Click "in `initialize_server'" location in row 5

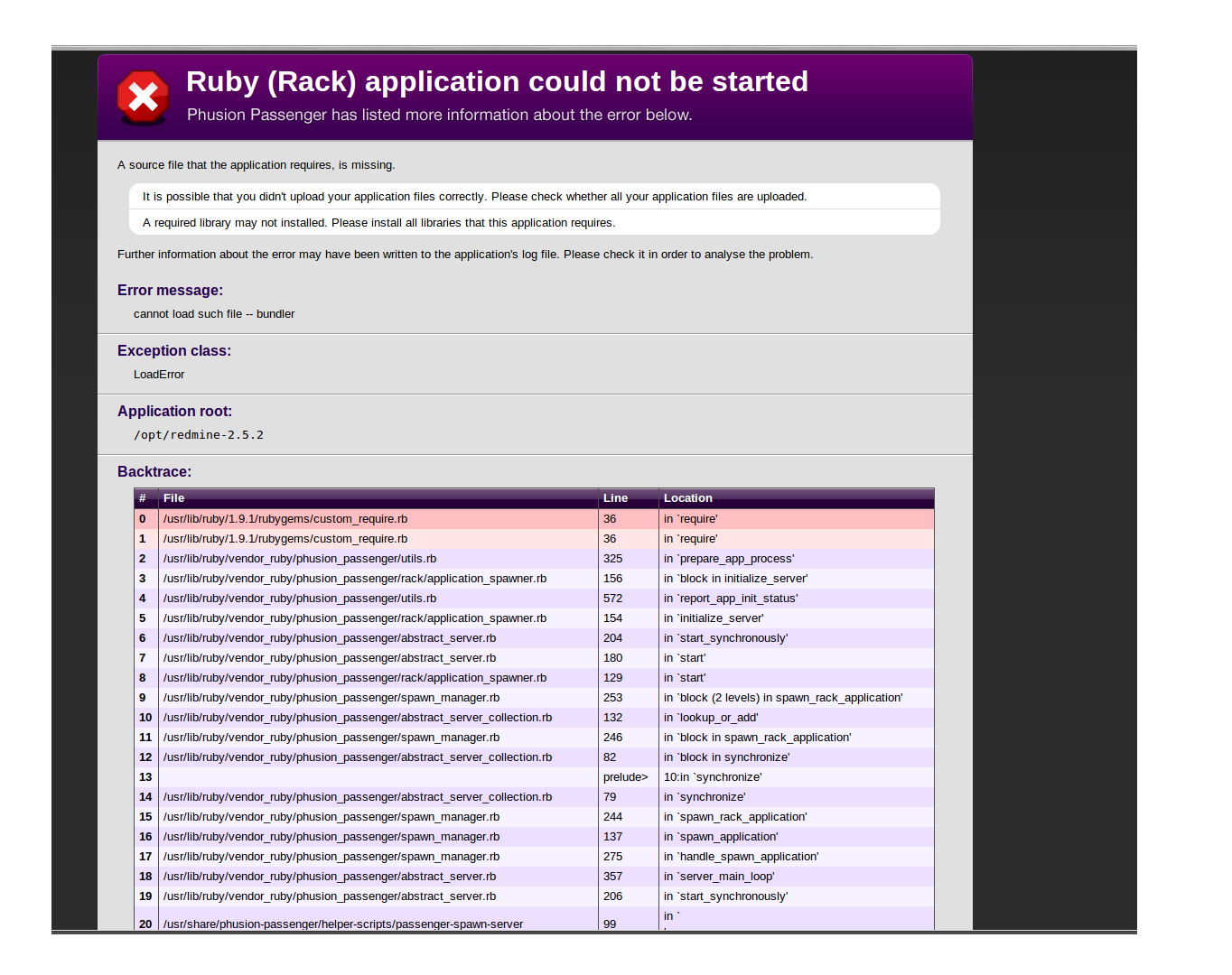(x=714, y=618)
